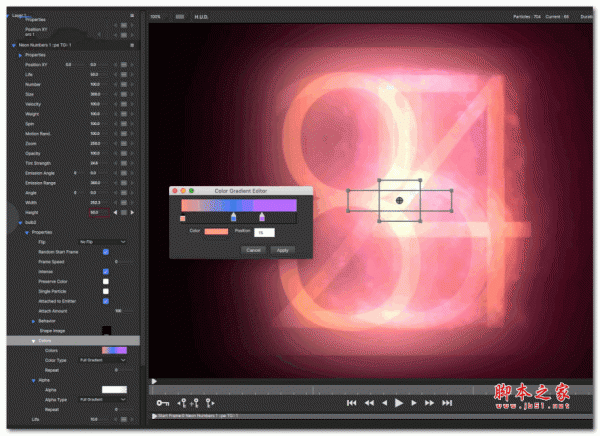600x436 pixels.
Task: Disable the Intense checkbox
Action: click(x=106, y=271)
